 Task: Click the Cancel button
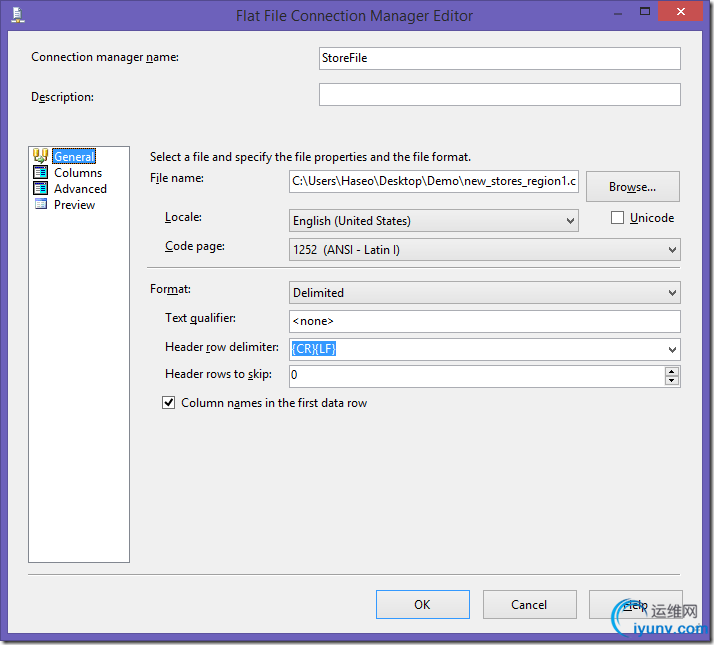[529, 604]
